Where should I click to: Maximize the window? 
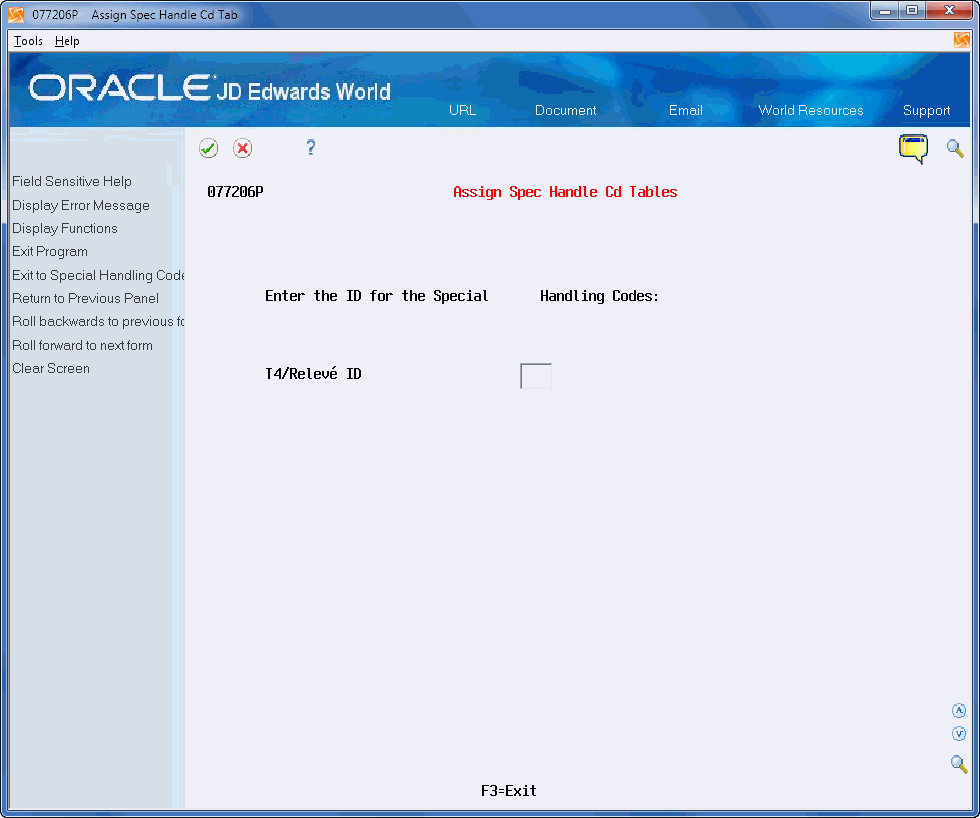point(912,11)
